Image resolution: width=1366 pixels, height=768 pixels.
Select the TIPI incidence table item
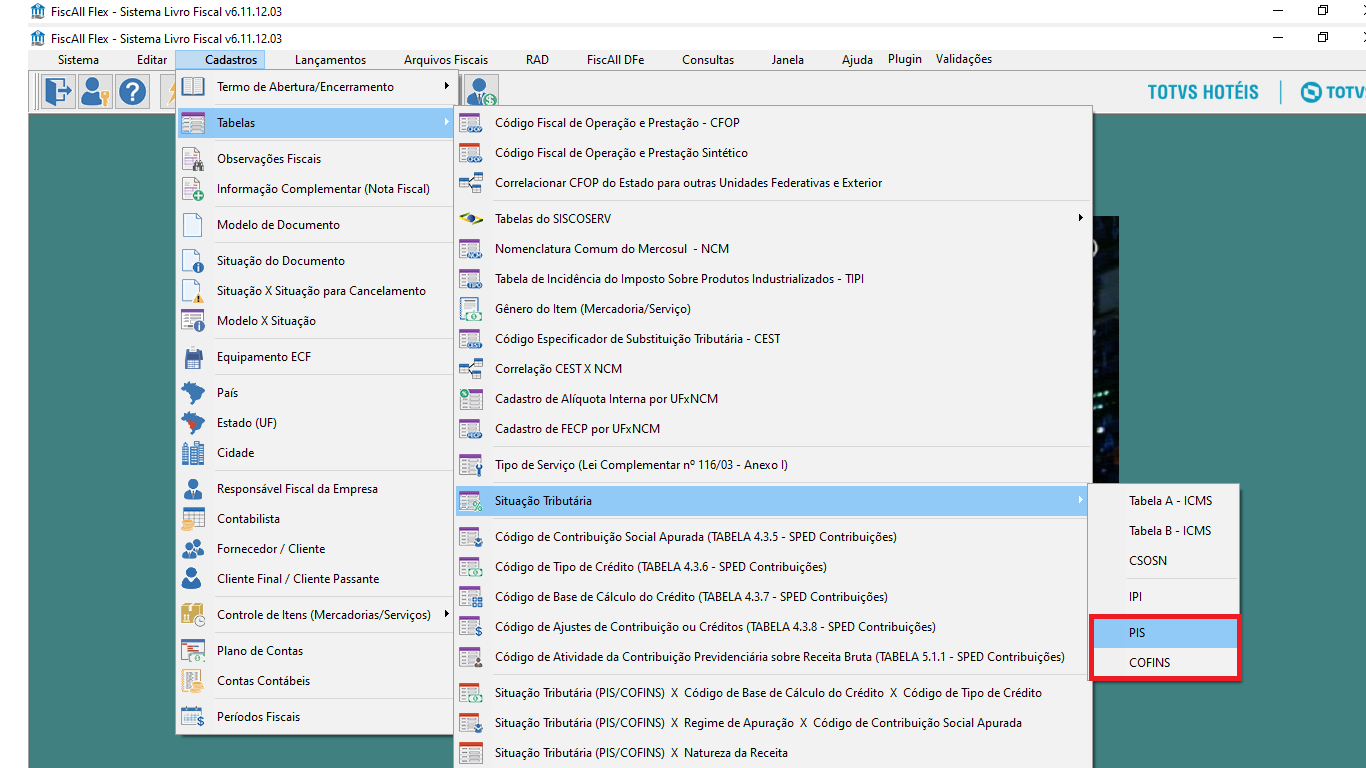[772, 279]
